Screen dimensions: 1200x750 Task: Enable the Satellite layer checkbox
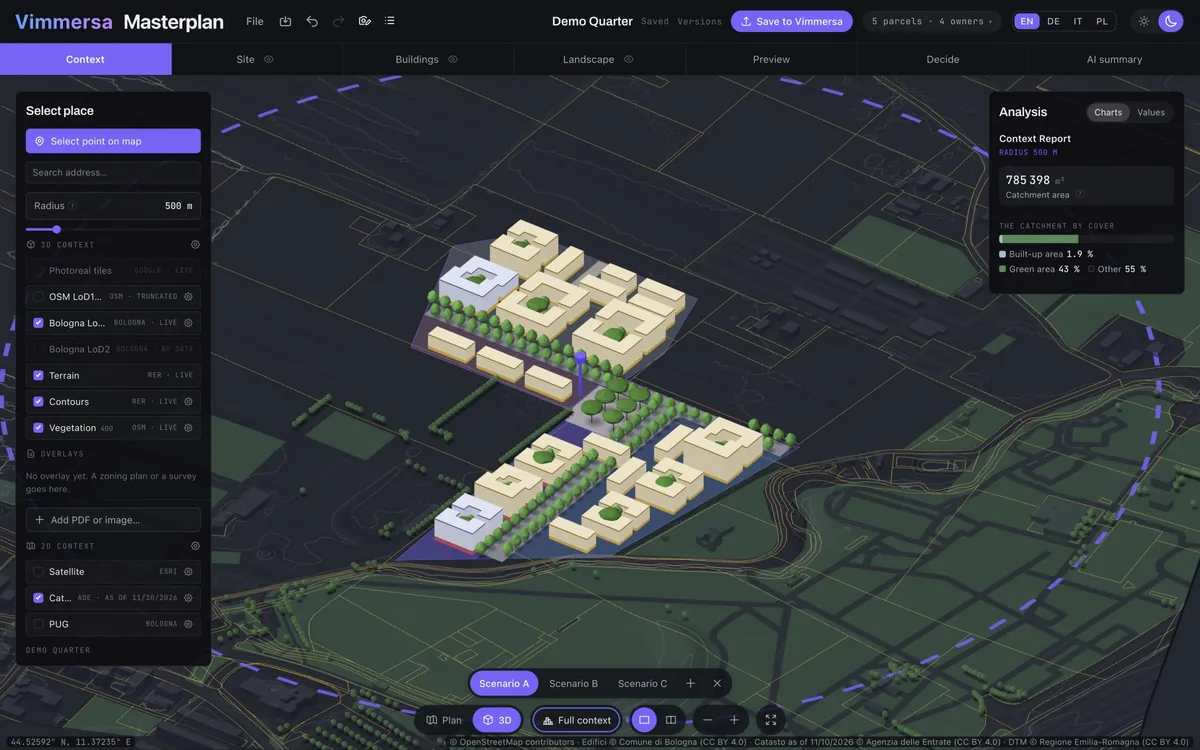click(38, 572)
